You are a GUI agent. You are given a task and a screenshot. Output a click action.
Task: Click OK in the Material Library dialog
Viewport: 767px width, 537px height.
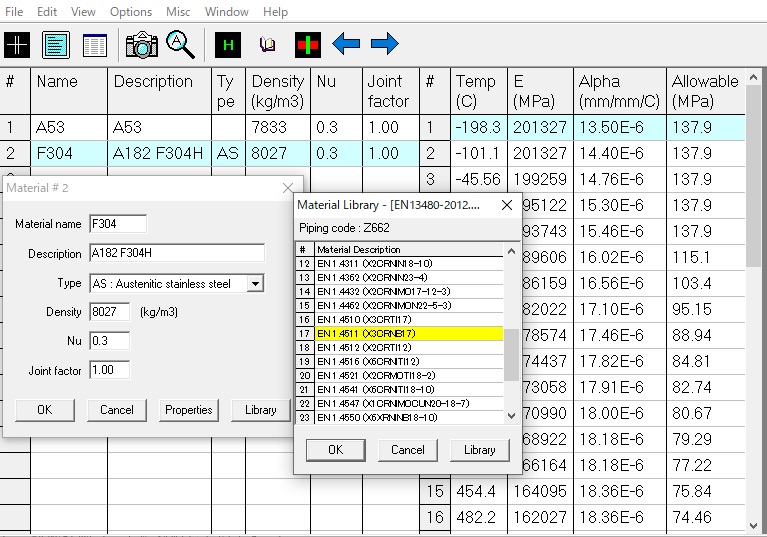336,450
